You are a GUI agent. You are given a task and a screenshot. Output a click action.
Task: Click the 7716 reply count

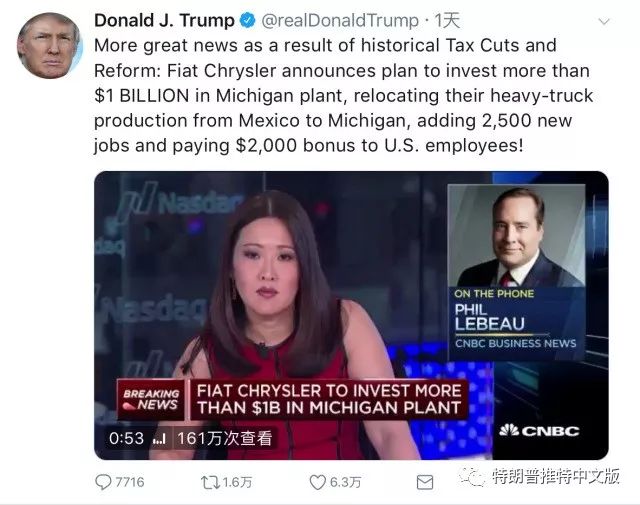[x=130, y=483]
